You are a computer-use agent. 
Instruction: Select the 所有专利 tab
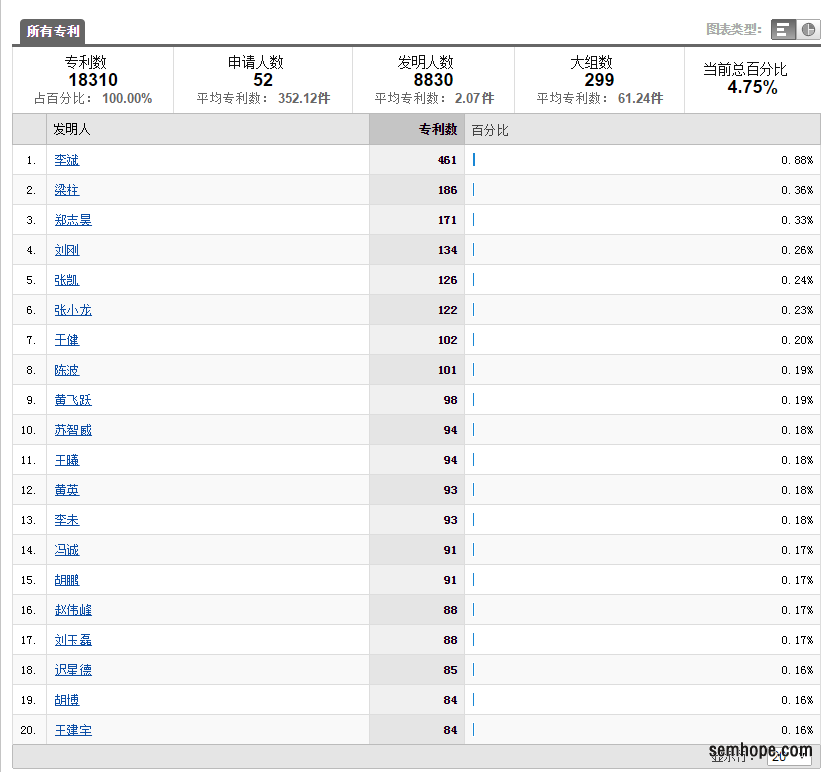tap(53, 31)
